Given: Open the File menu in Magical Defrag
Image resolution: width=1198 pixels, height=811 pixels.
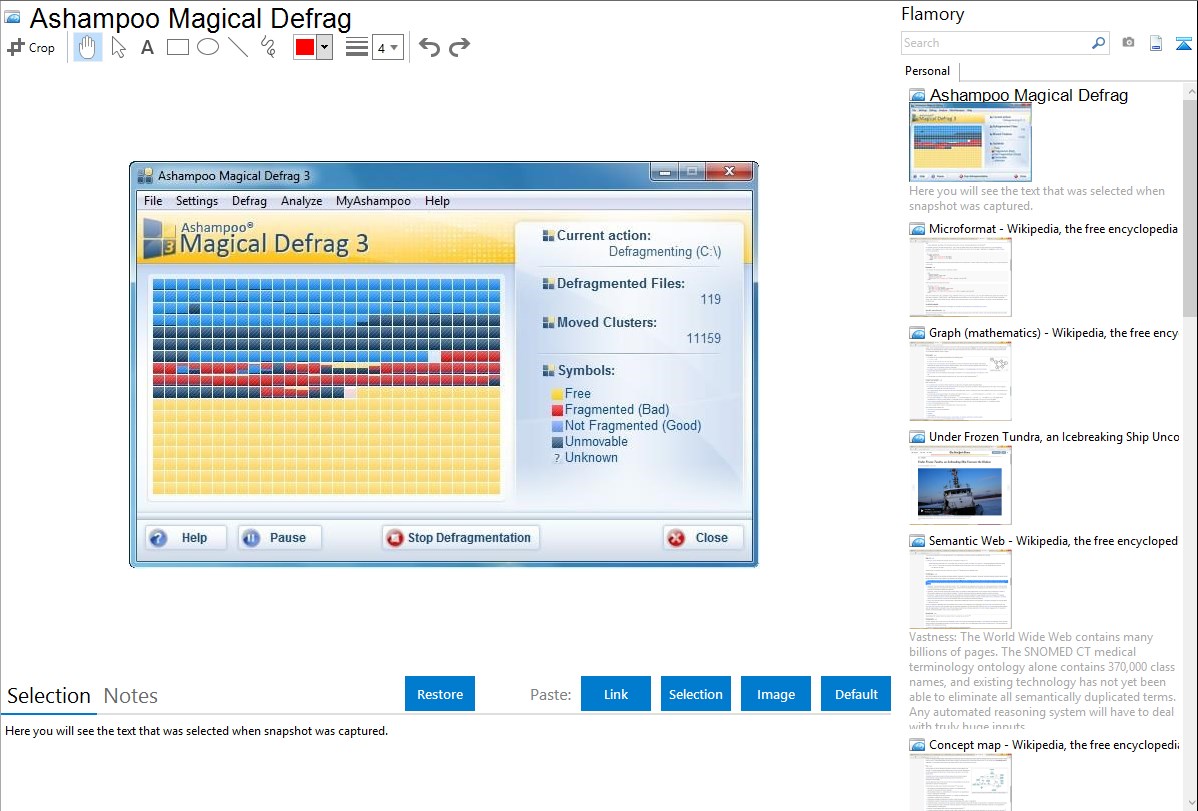Looking at the screenshot, I should pos(153,201).
